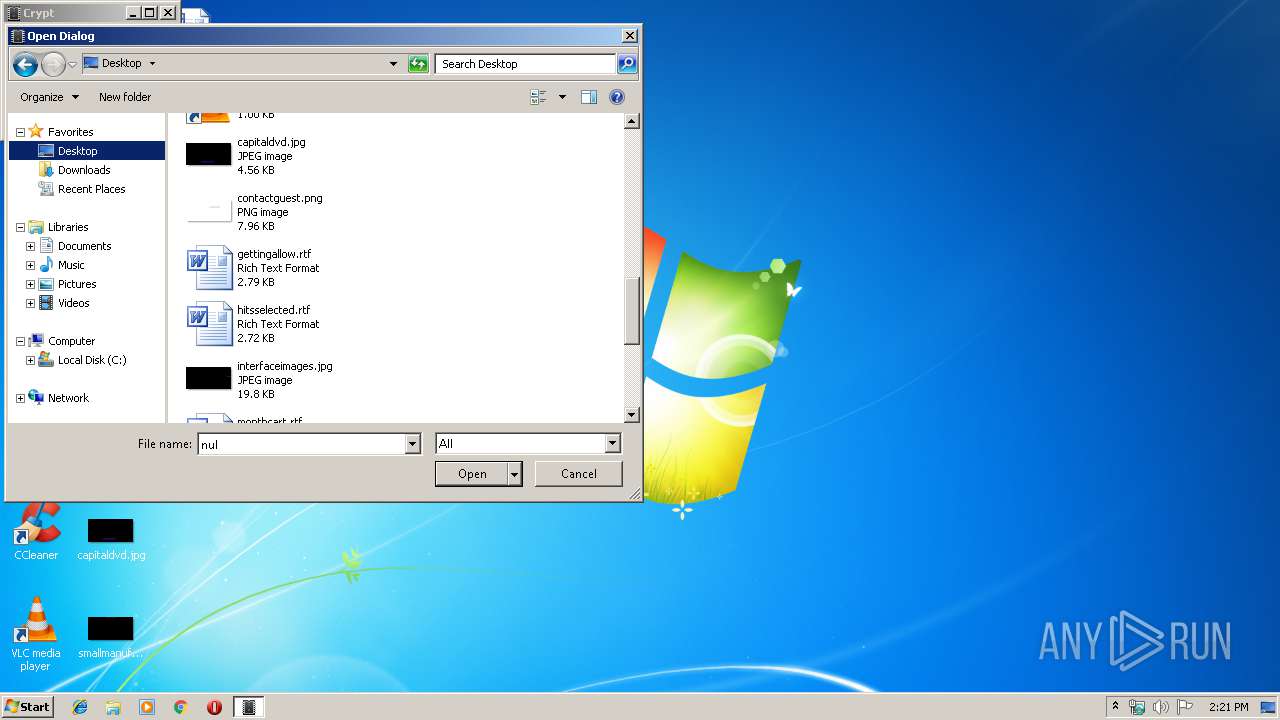Viewport: 1280px width, 720px height.
Task: Select contactguest.png file name
Action: pos(279,198)
